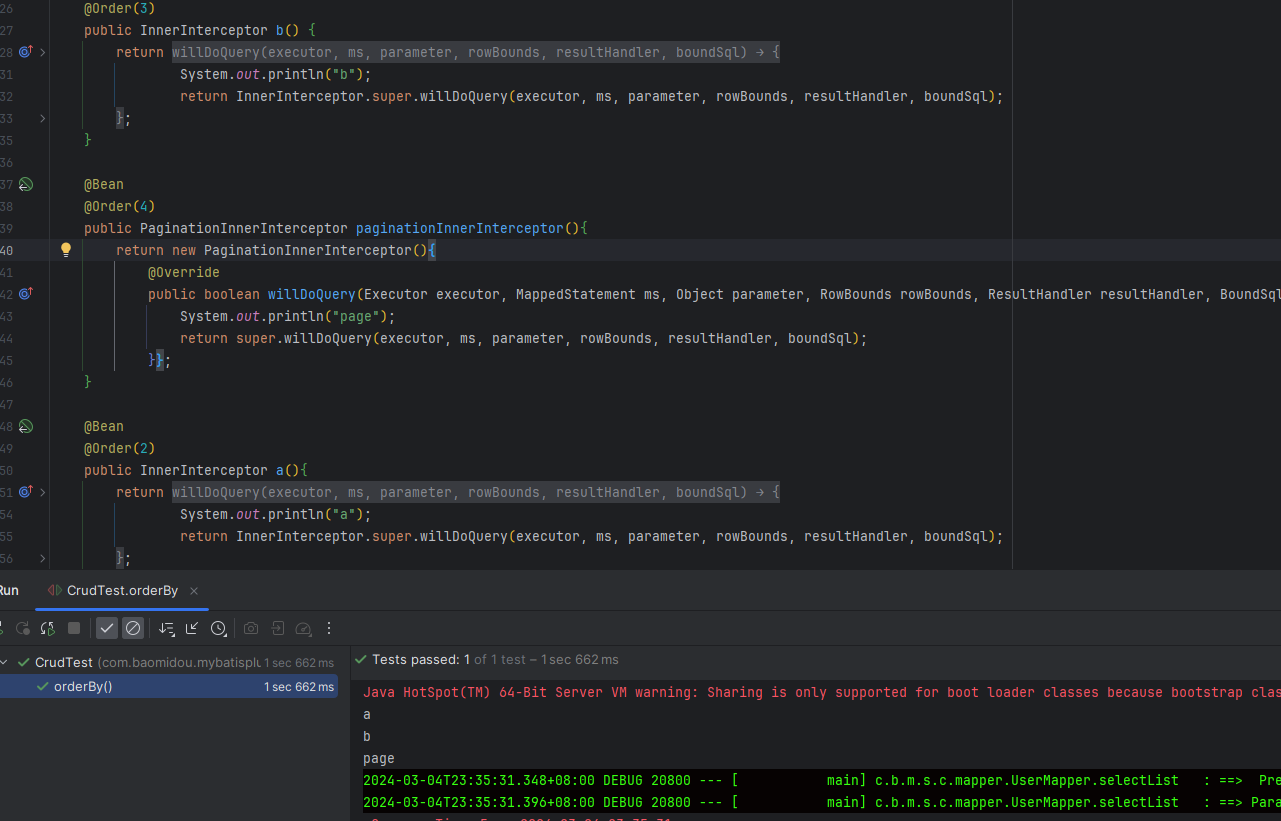This screenshot has height=821, width=1281.
Task: Open the test history clock icon
Action: point(218,628)
